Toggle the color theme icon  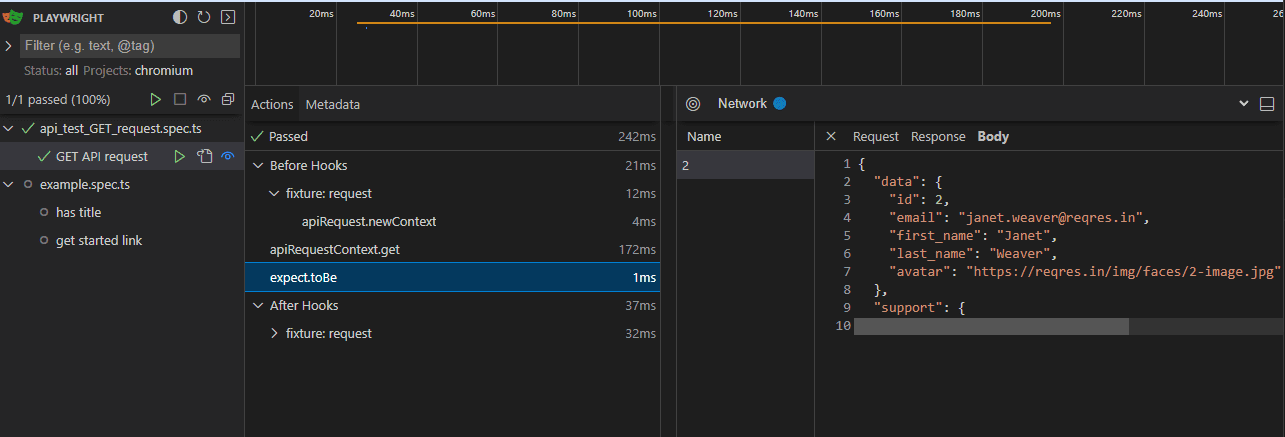[180, 17]
